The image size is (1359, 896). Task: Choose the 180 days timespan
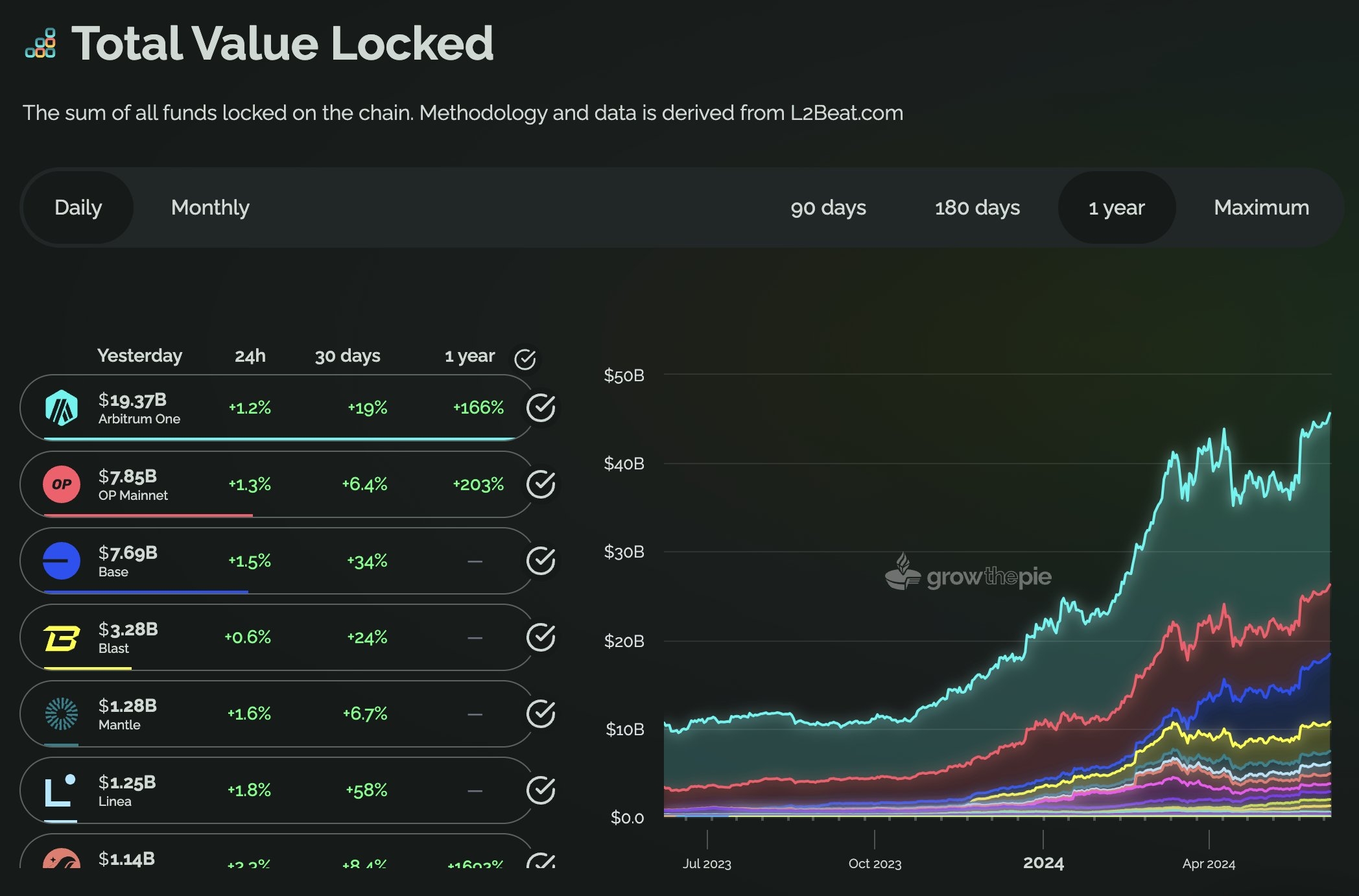977,207
